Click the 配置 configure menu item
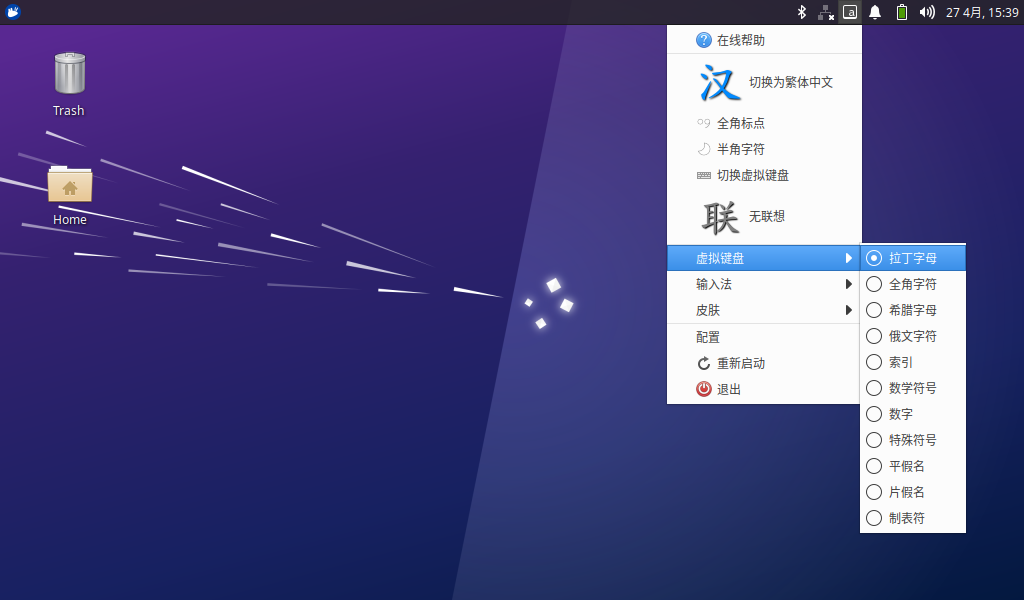Screen dimensions: 1024x600 coord(708,337)
